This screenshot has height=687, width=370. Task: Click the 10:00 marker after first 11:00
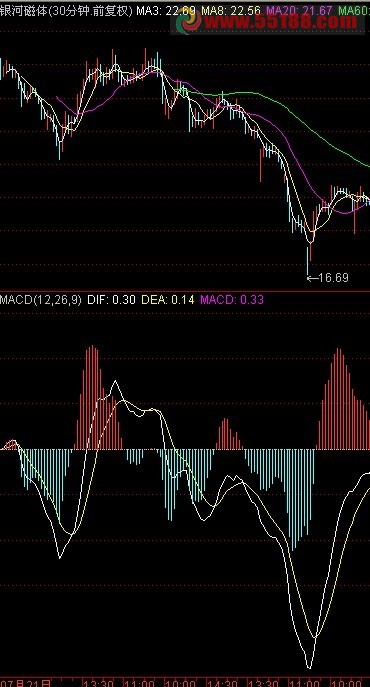(181, 683)
